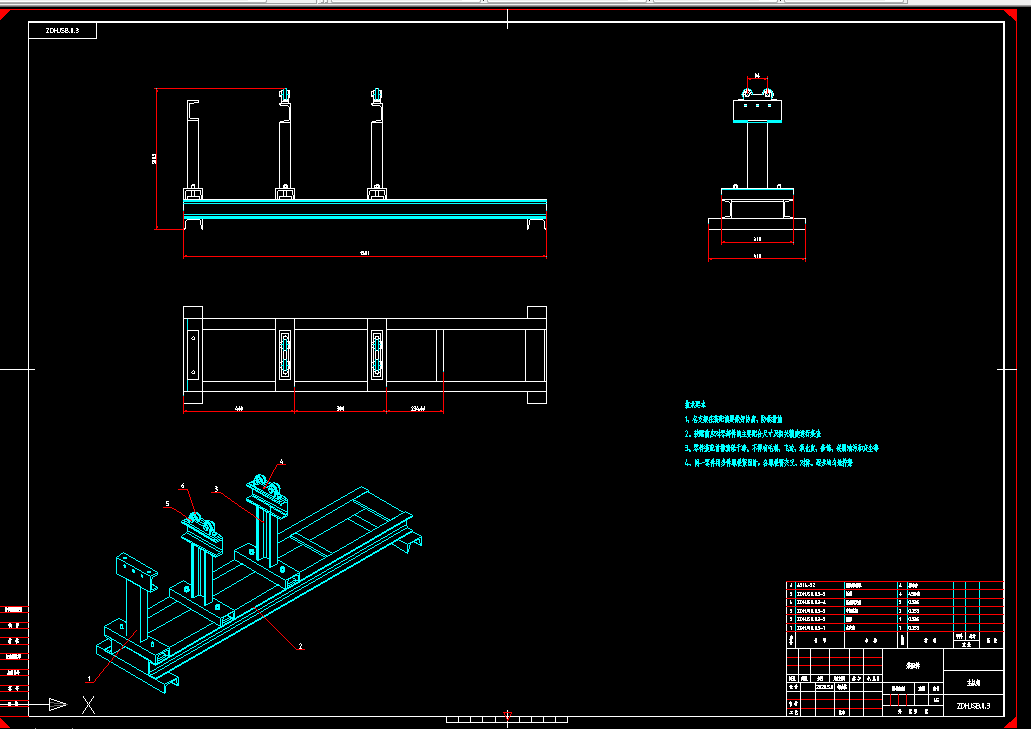Pick balloon number 6 label
This screenshot has height=729, width=1031.
183,486
